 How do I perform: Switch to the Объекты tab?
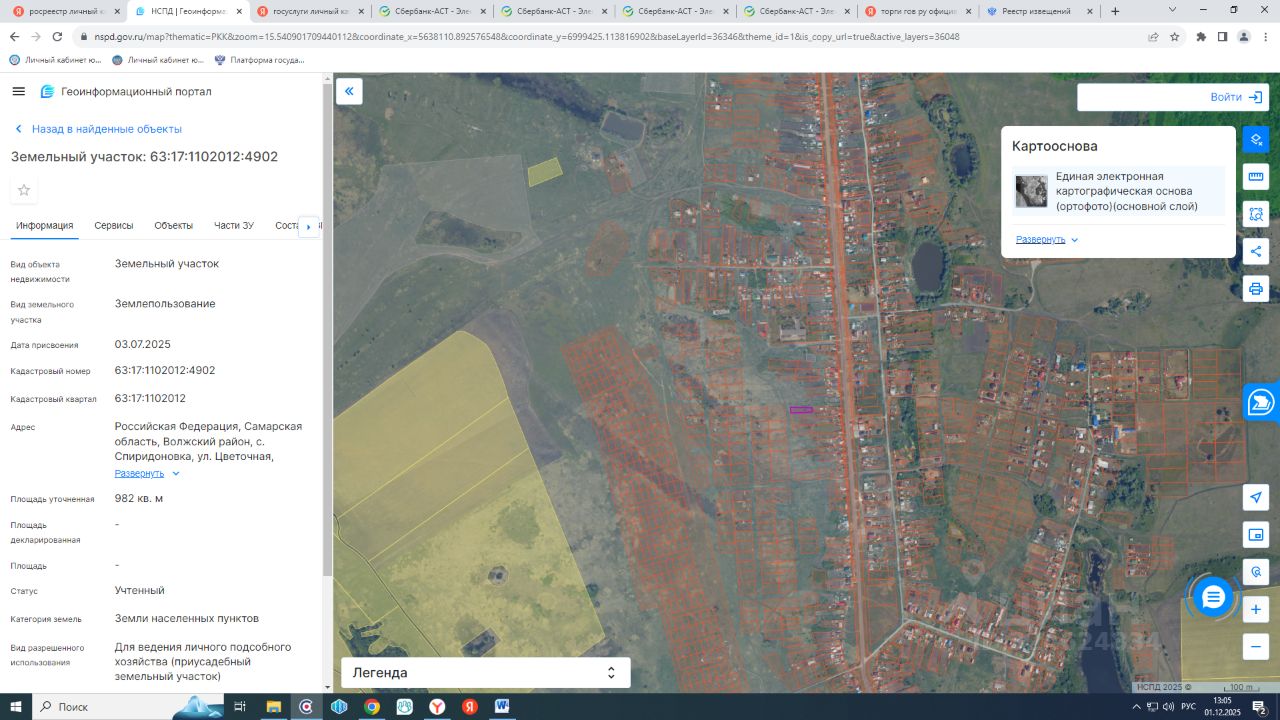coord(173,226)
